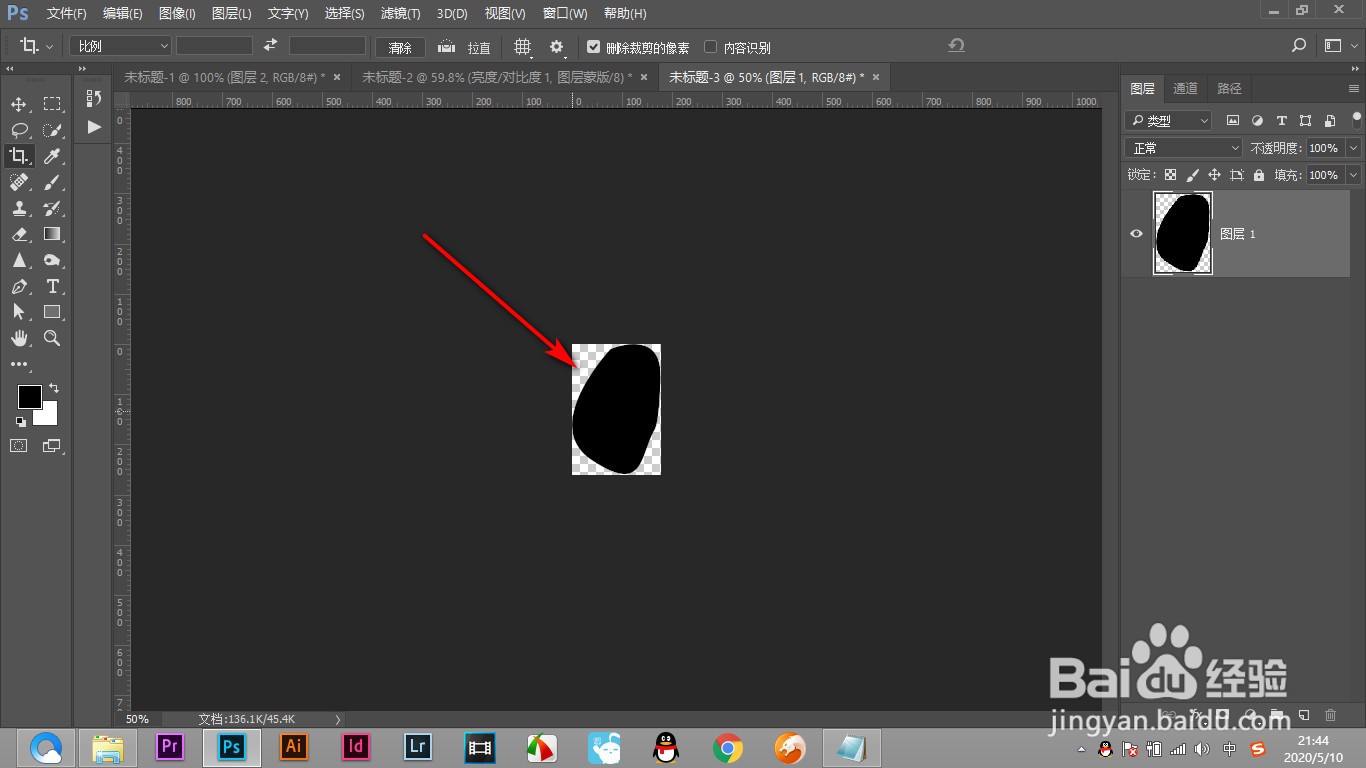Click the 清除 button
Viewport: 1366px width, 768px height.
[400, 47]
